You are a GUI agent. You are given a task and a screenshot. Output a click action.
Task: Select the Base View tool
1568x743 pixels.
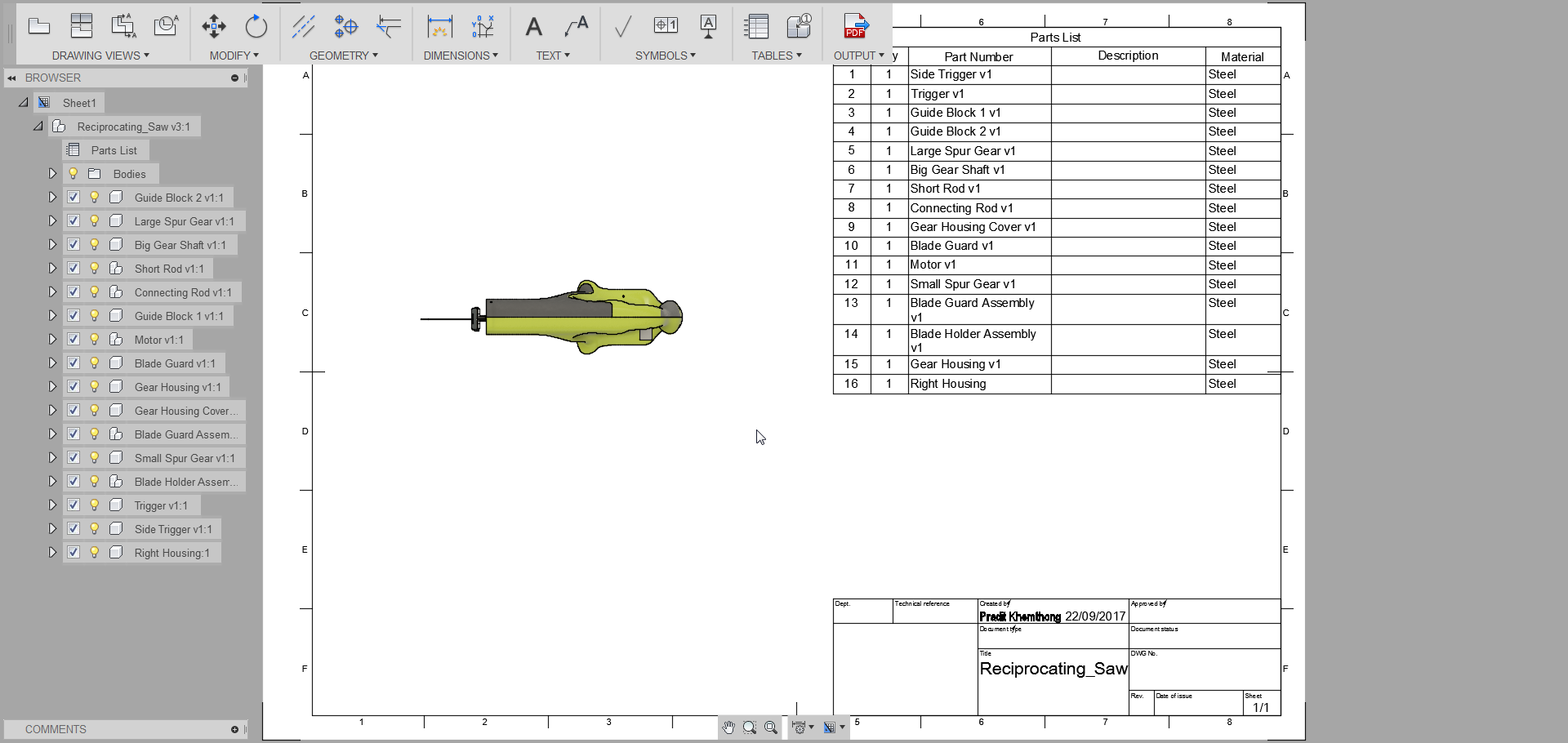(39, 27)
